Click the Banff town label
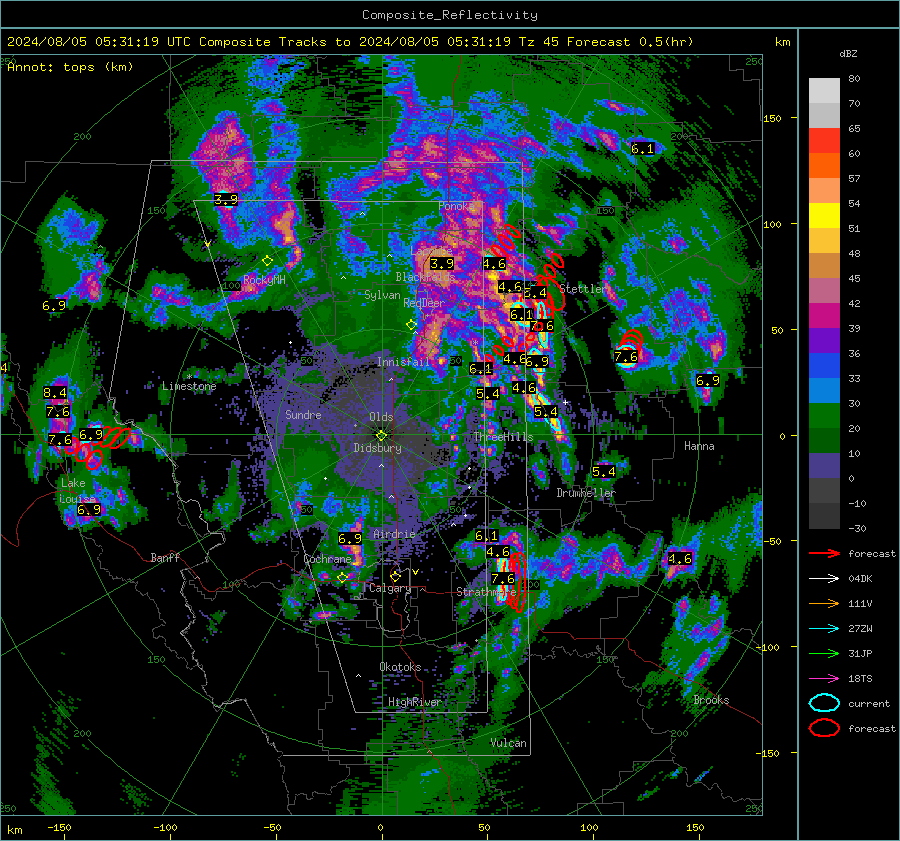The width and height of the screenshot is (900, 841). coord(165,558)
